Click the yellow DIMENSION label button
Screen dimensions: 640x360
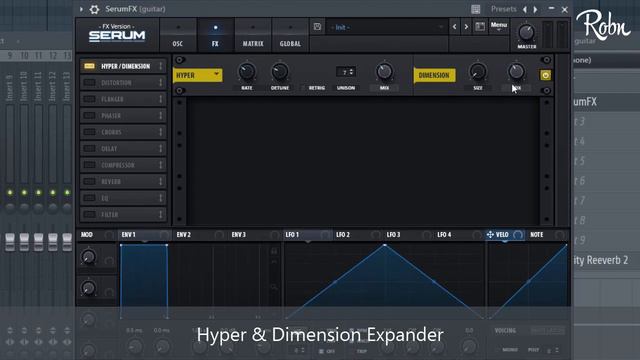[x=434, y=75]
